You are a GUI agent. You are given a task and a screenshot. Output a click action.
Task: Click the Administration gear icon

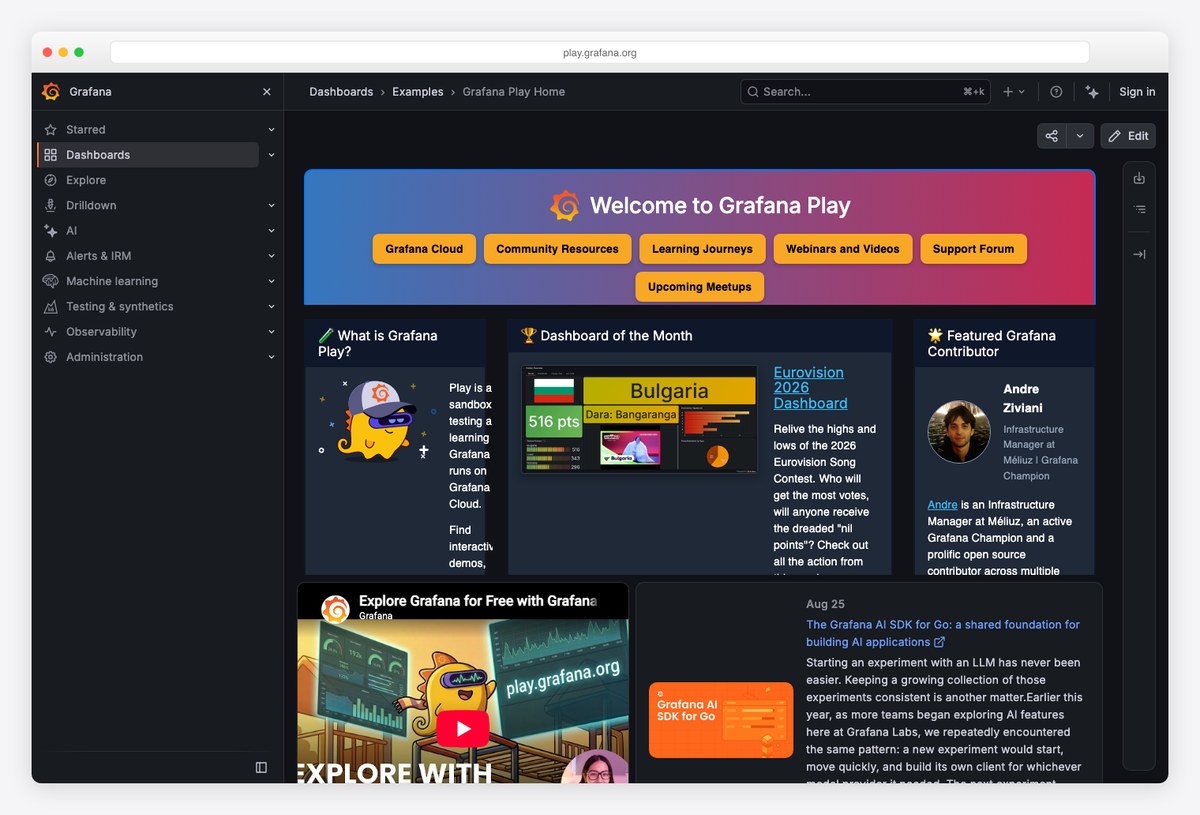coord(51,357)
